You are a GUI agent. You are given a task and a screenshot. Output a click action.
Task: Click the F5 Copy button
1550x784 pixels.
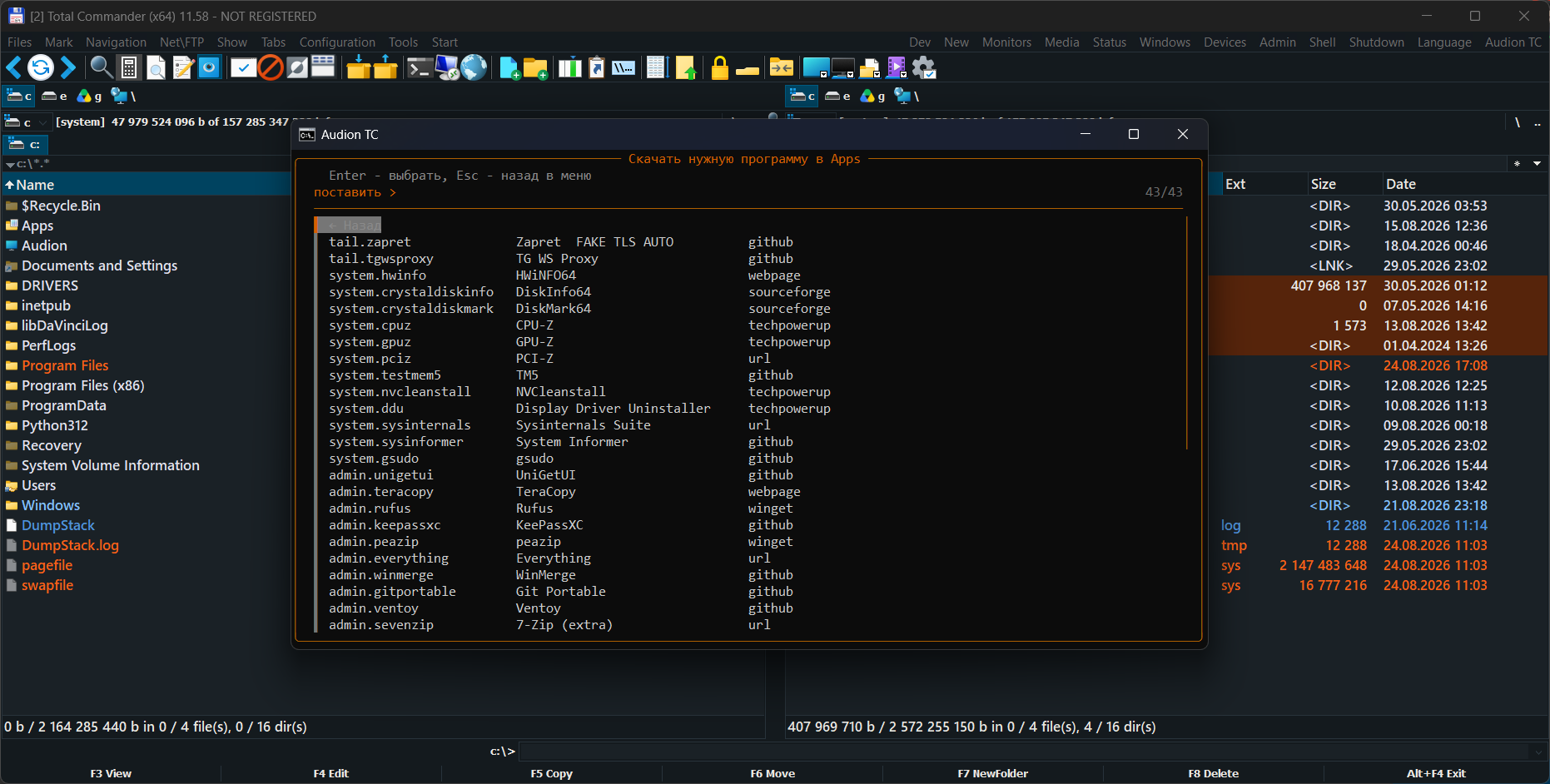[551, 773]
